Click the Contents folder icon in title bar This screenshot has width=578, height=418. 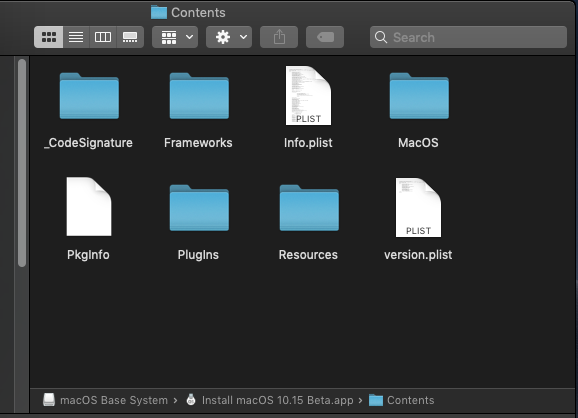click(x=159, y=12)
